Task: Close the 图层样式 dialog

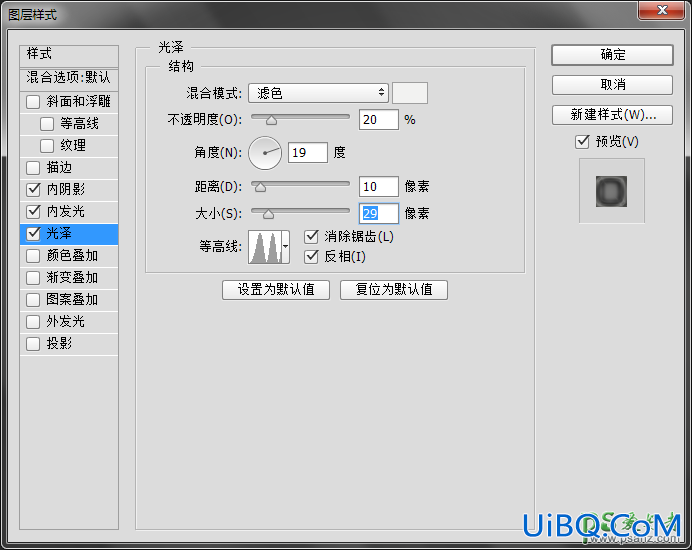Action: tap(661, 11)
